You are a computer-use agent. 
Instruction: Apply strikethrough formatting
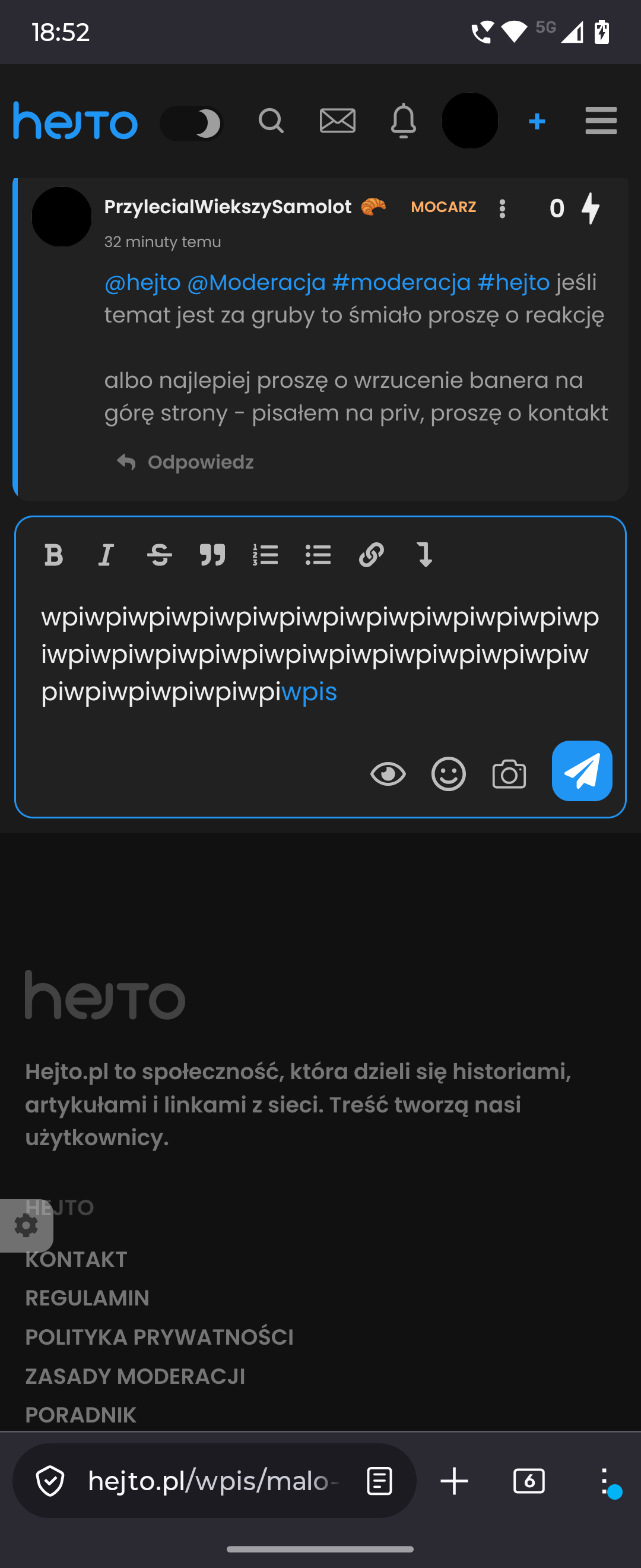point(159,555)
